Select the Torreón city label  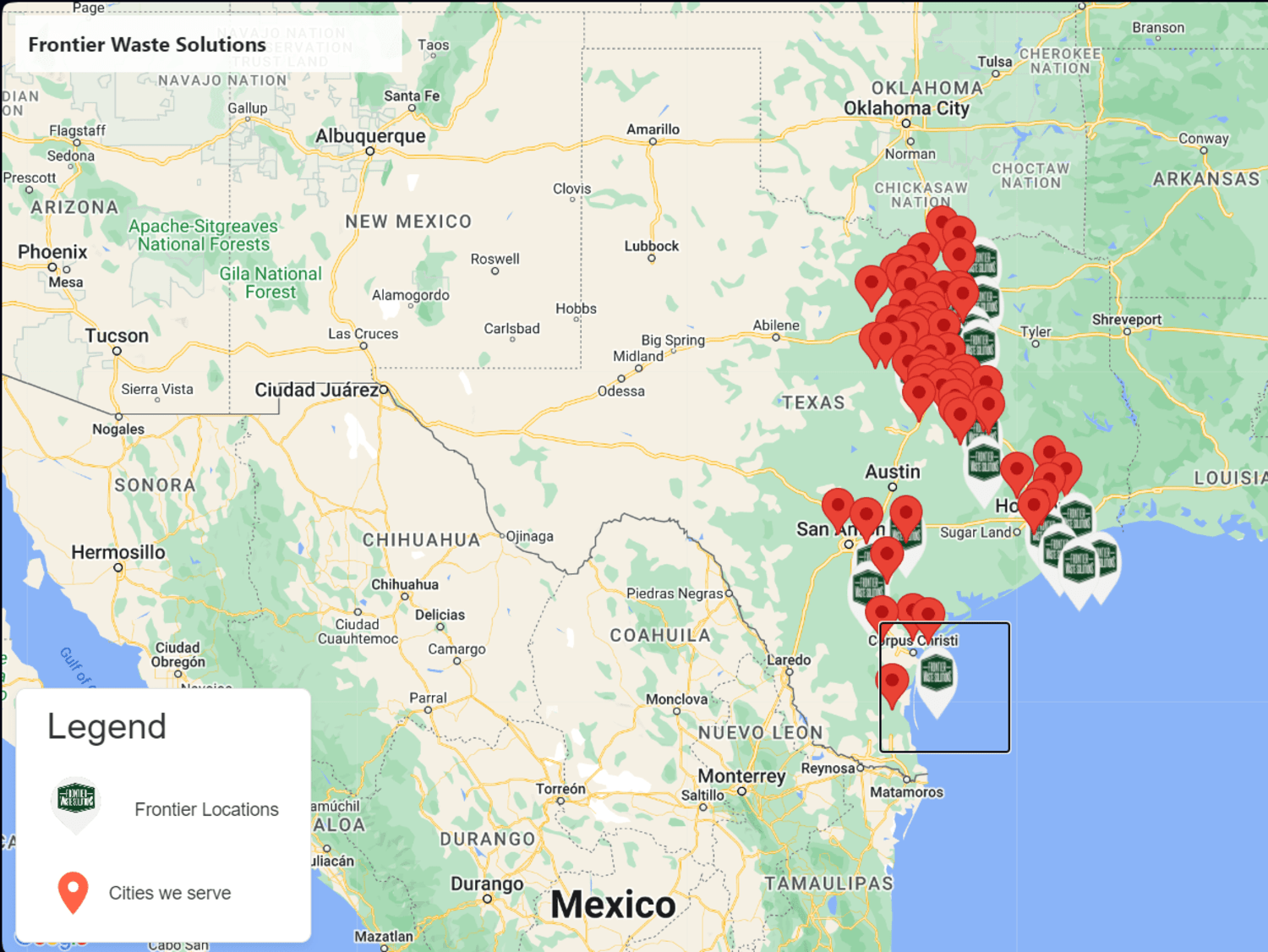tap(560, 789)
